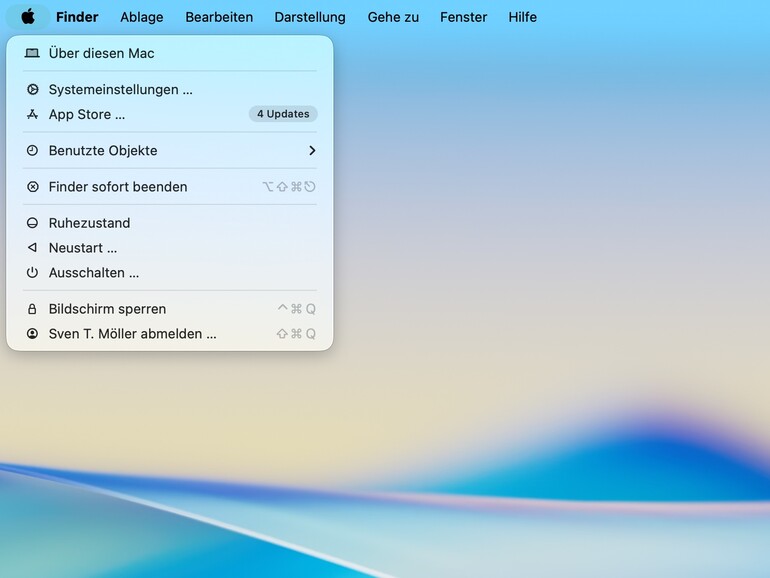Choose Neustart …

pos(170,248)
